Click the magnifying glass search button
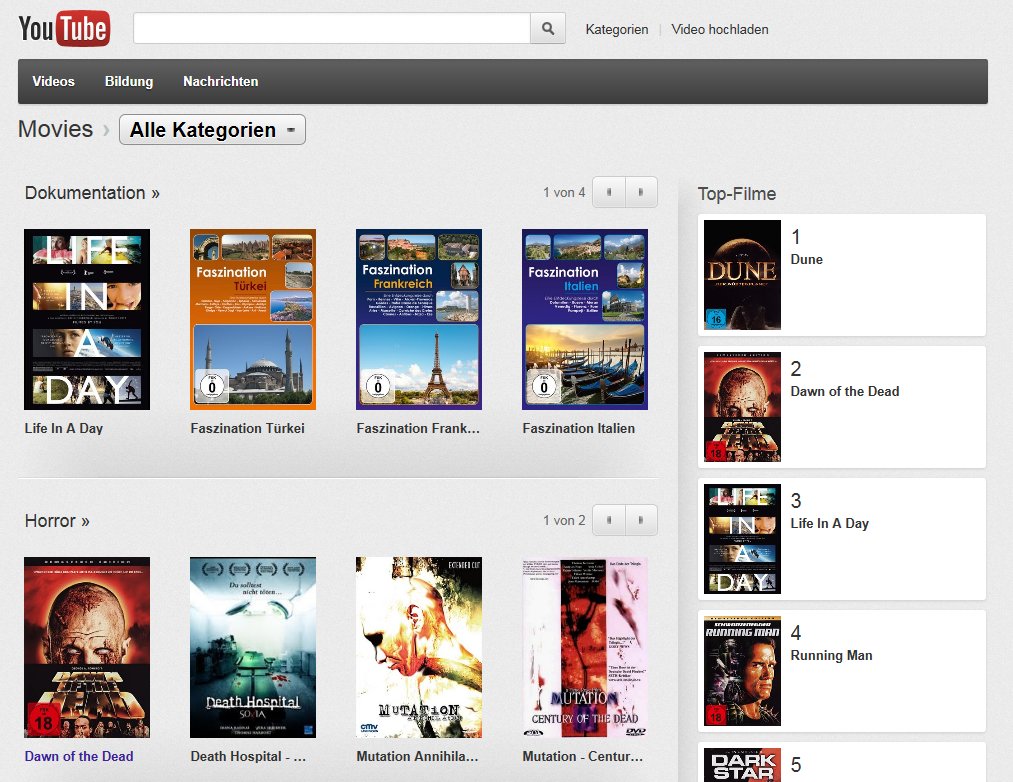 click(x=548, y=28)
